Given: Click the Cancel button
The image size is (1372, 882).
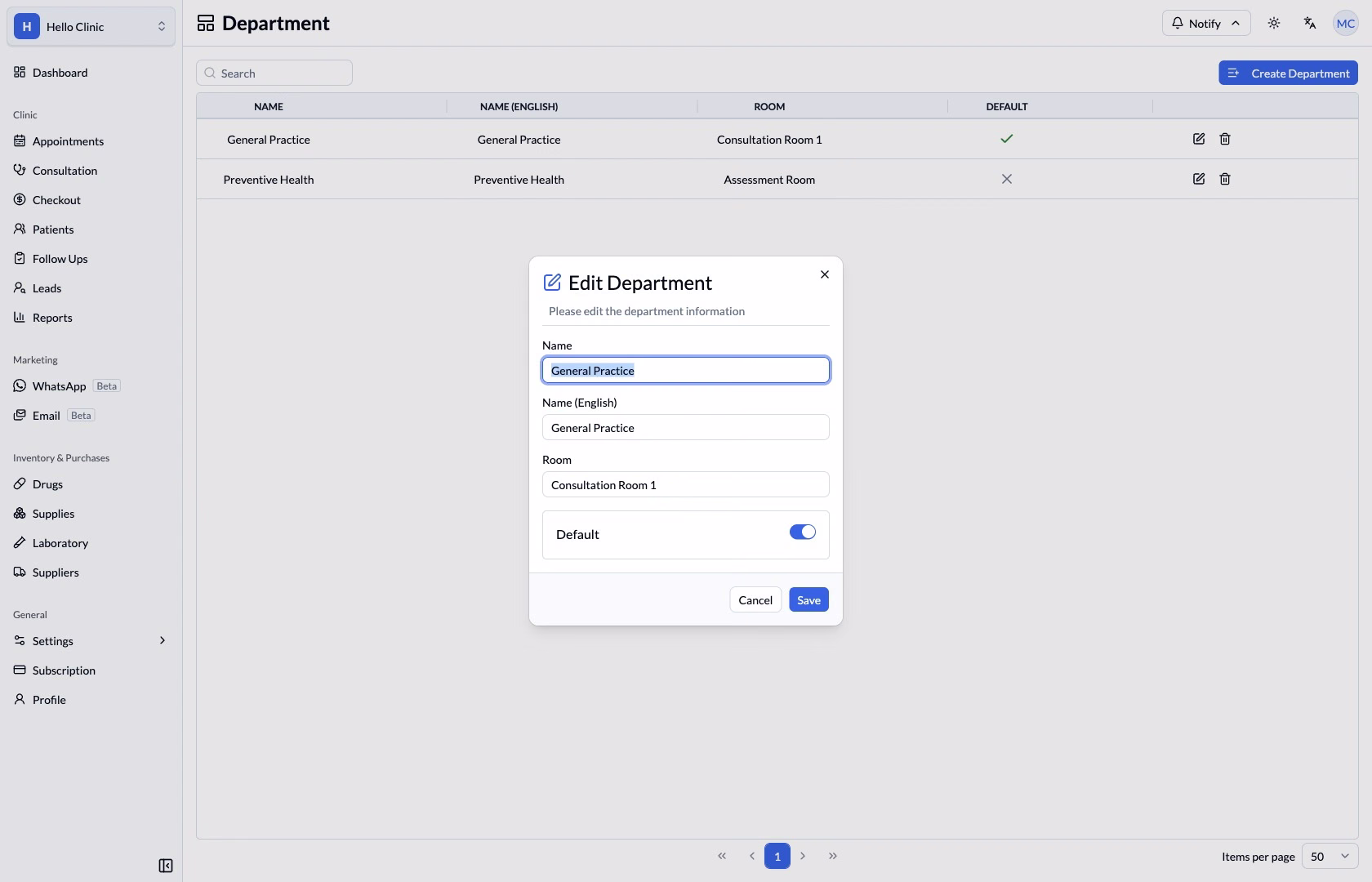Looking at the screenshot, I should pyautogui.click(x=755, y=600).
